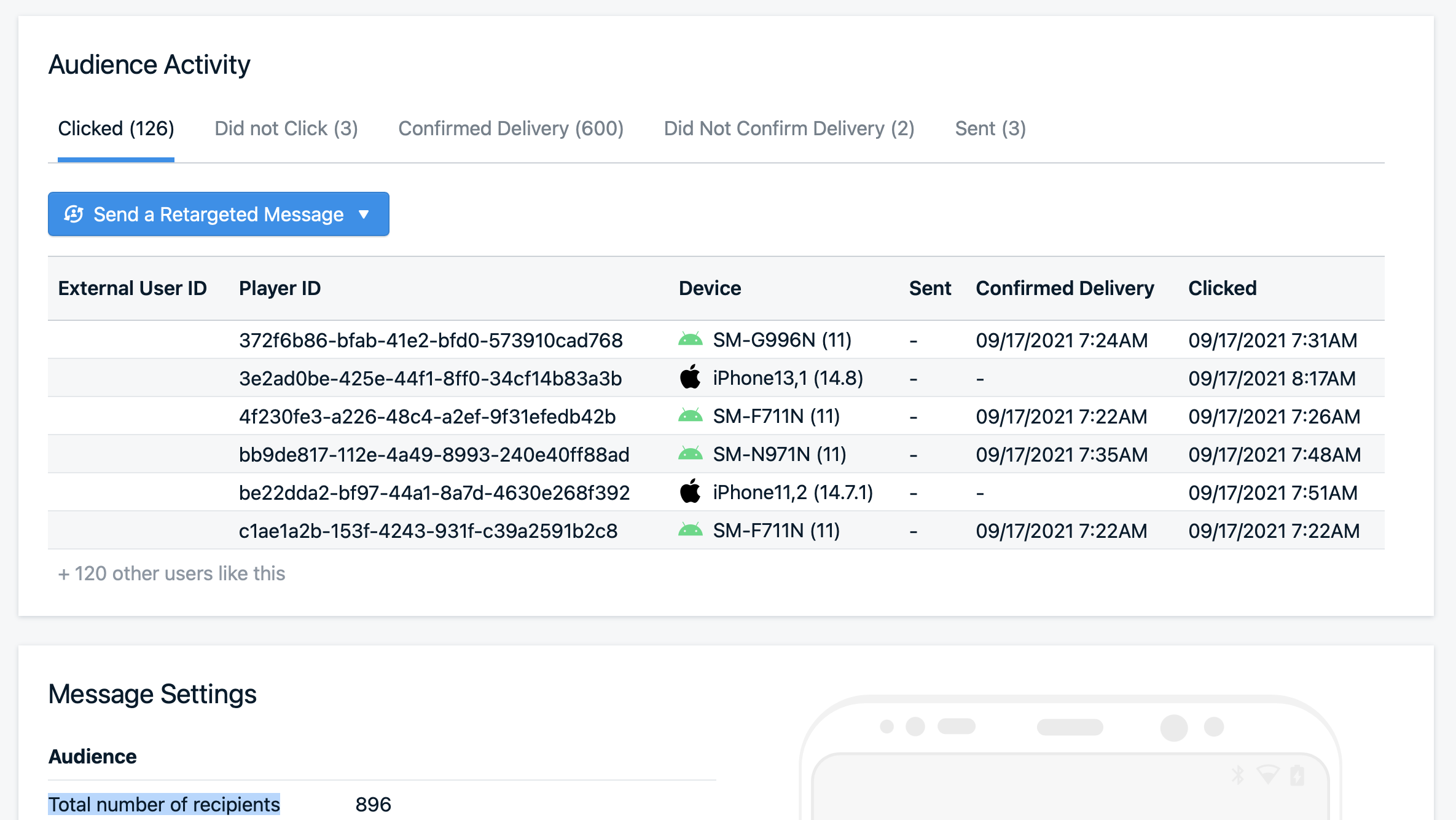This screenshot has width=1456, height=820.
Task: Select the Sent tab
Action: pos(990,128)
